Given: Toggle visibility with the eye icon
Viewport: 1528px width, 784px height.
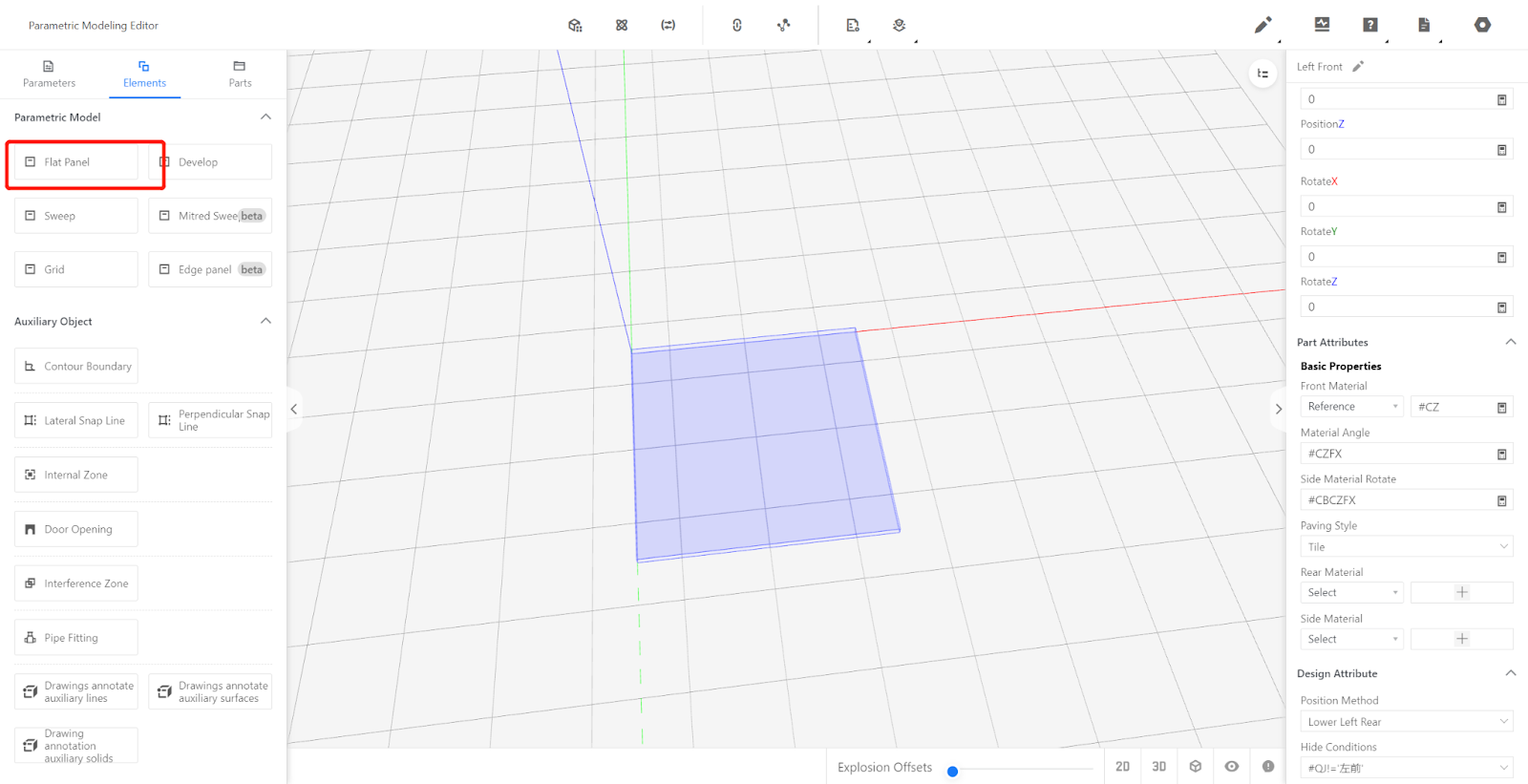Looking at the screenshot, I should click(x=1232, y=766).
